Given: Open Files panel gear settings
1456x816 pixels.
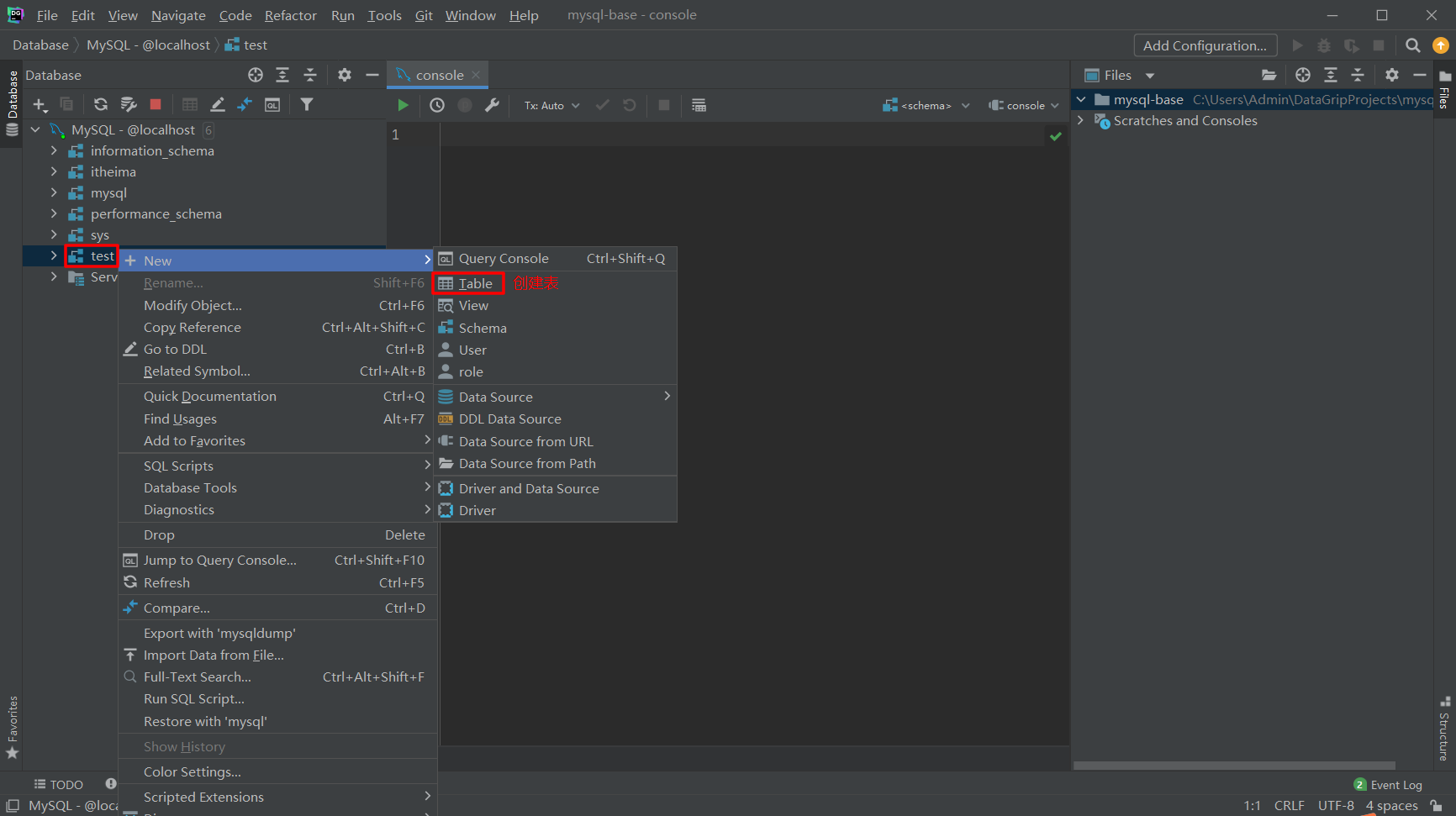Looking at the screenshot, I should coord(1392,75).
